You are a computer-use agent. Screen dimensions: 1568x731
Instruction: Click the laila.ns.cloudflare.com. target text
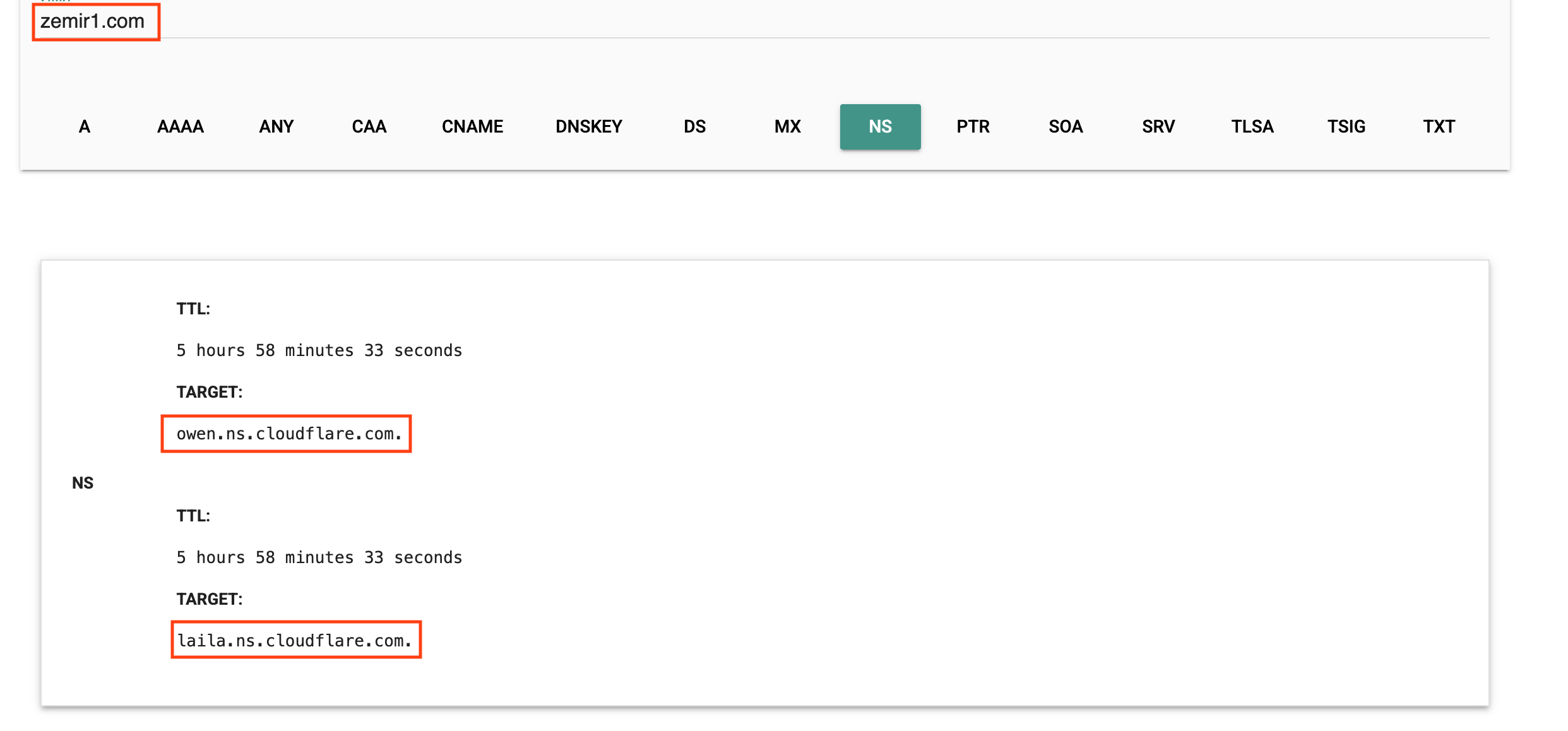click(294, 641)
